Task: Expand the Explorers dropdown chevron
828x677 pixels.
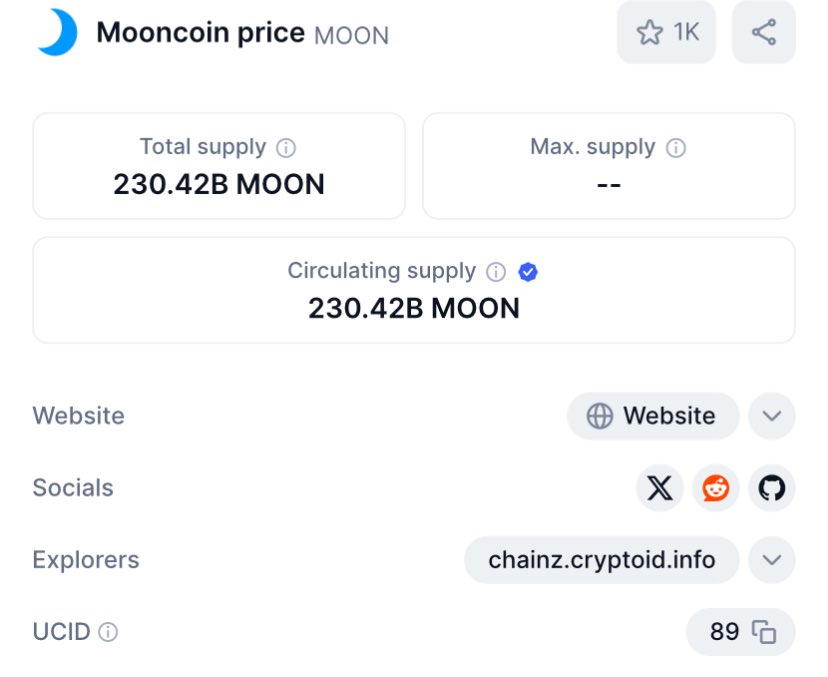Action: coord(771,560)
